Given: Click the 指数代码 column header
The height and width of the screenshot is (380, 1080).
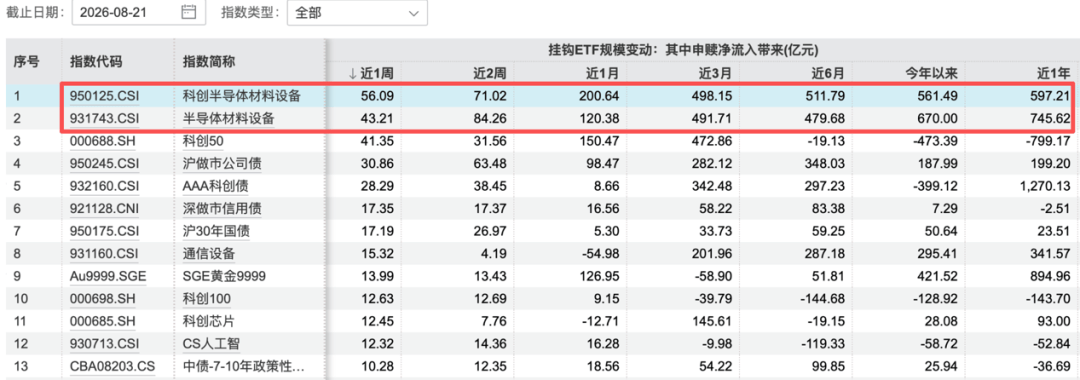Looking at the screenshot, I should (x=96, y=61).
